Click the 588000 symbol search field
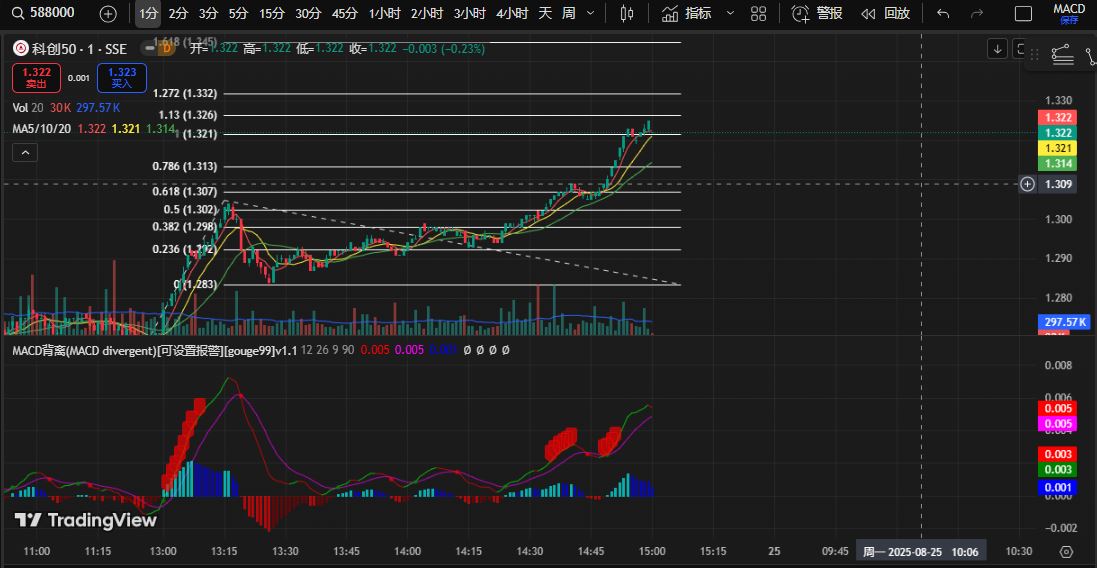The width and height of the screenshot is (1097, 568). click(50, 13)
